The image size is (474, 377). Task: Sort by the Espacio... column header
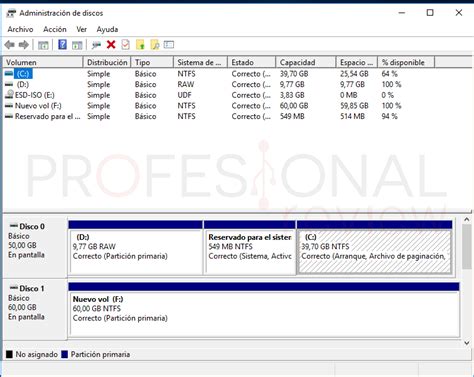[357, 62]
